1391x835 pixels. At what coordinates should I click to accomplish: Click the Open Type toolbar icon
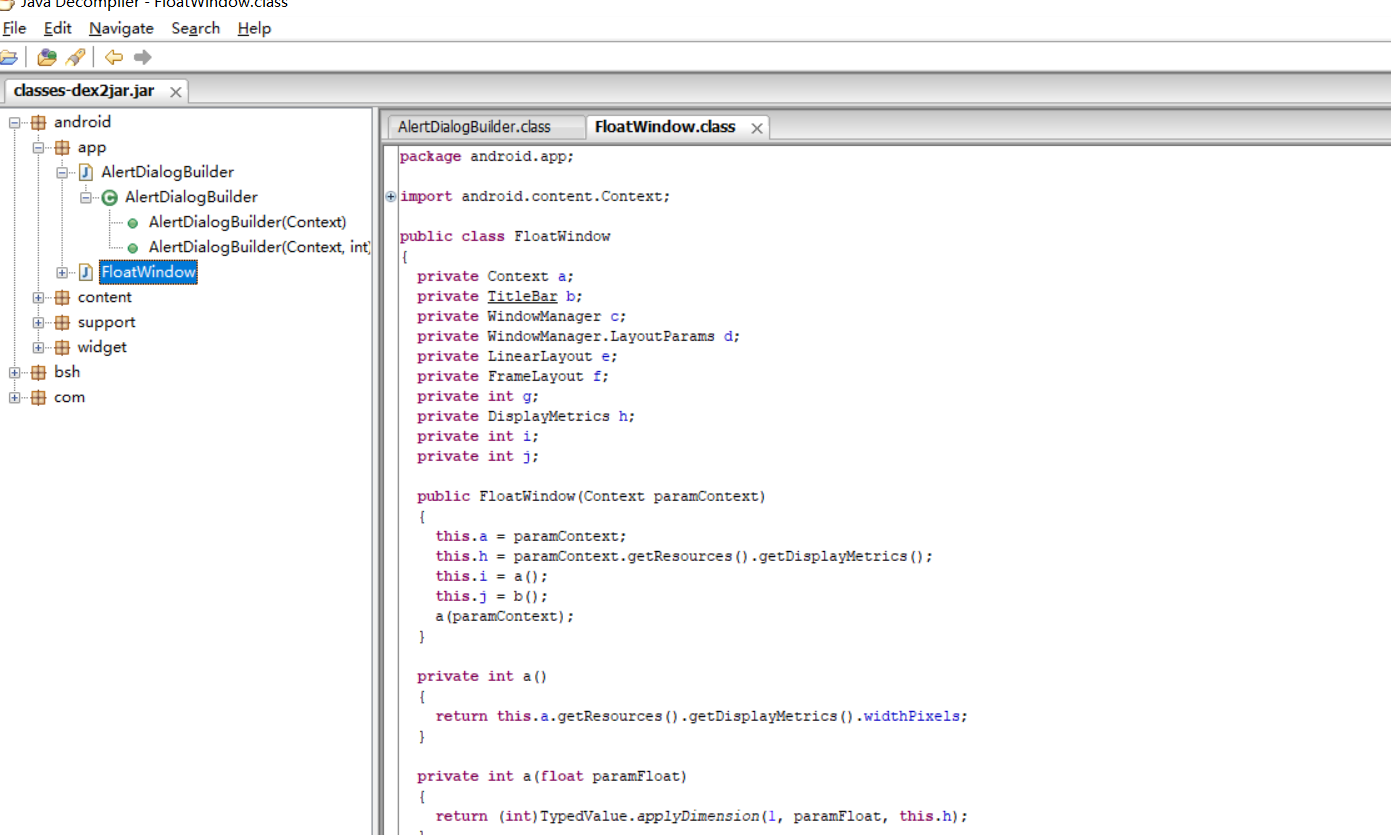pos(47,57)
